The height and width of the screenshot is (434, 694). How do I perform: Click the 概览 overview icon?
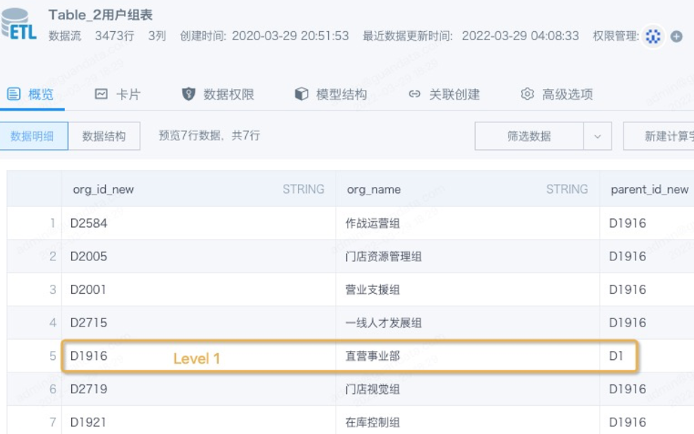(x=14, y=94)
